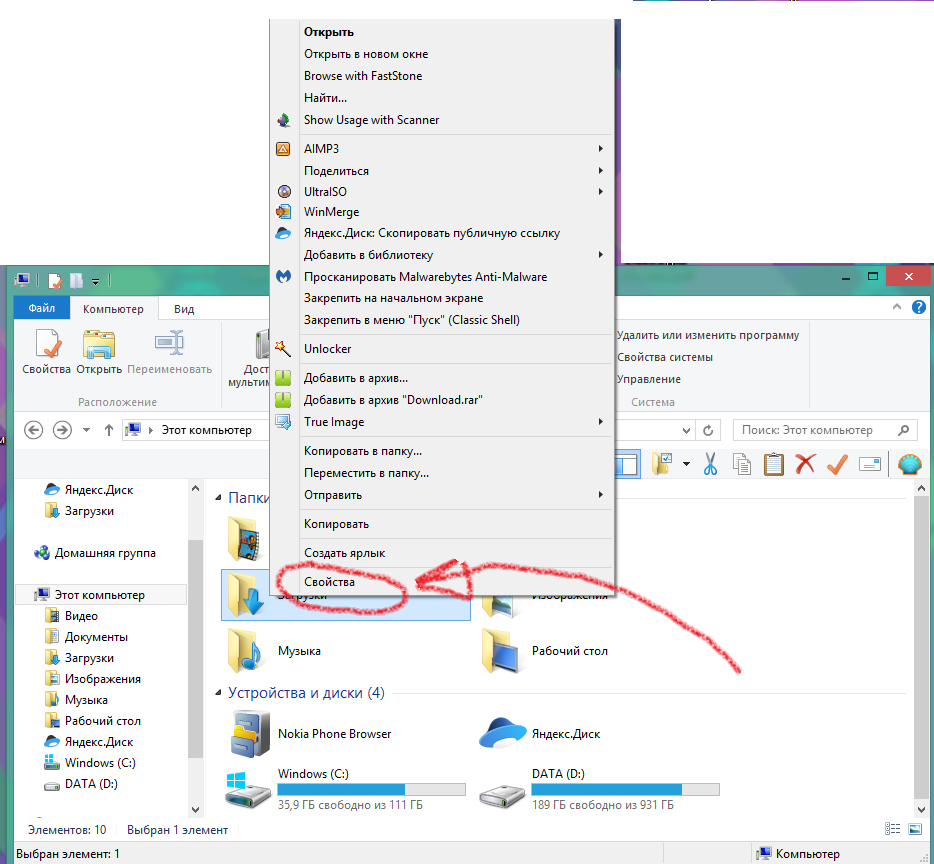Expand the Отправить submenu

tap(600, 495)
